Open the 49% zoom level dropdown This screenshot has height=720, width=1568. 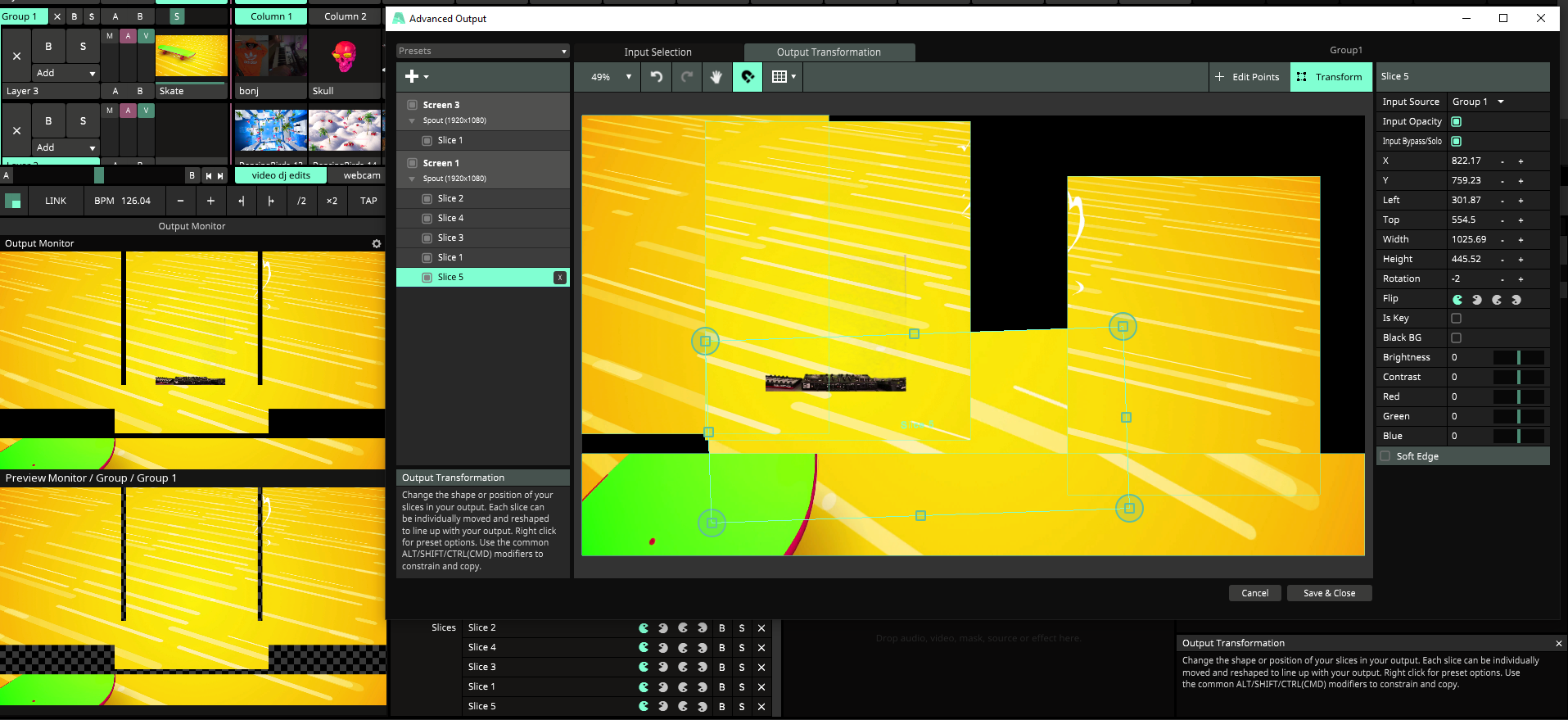(x=611, y=77)
